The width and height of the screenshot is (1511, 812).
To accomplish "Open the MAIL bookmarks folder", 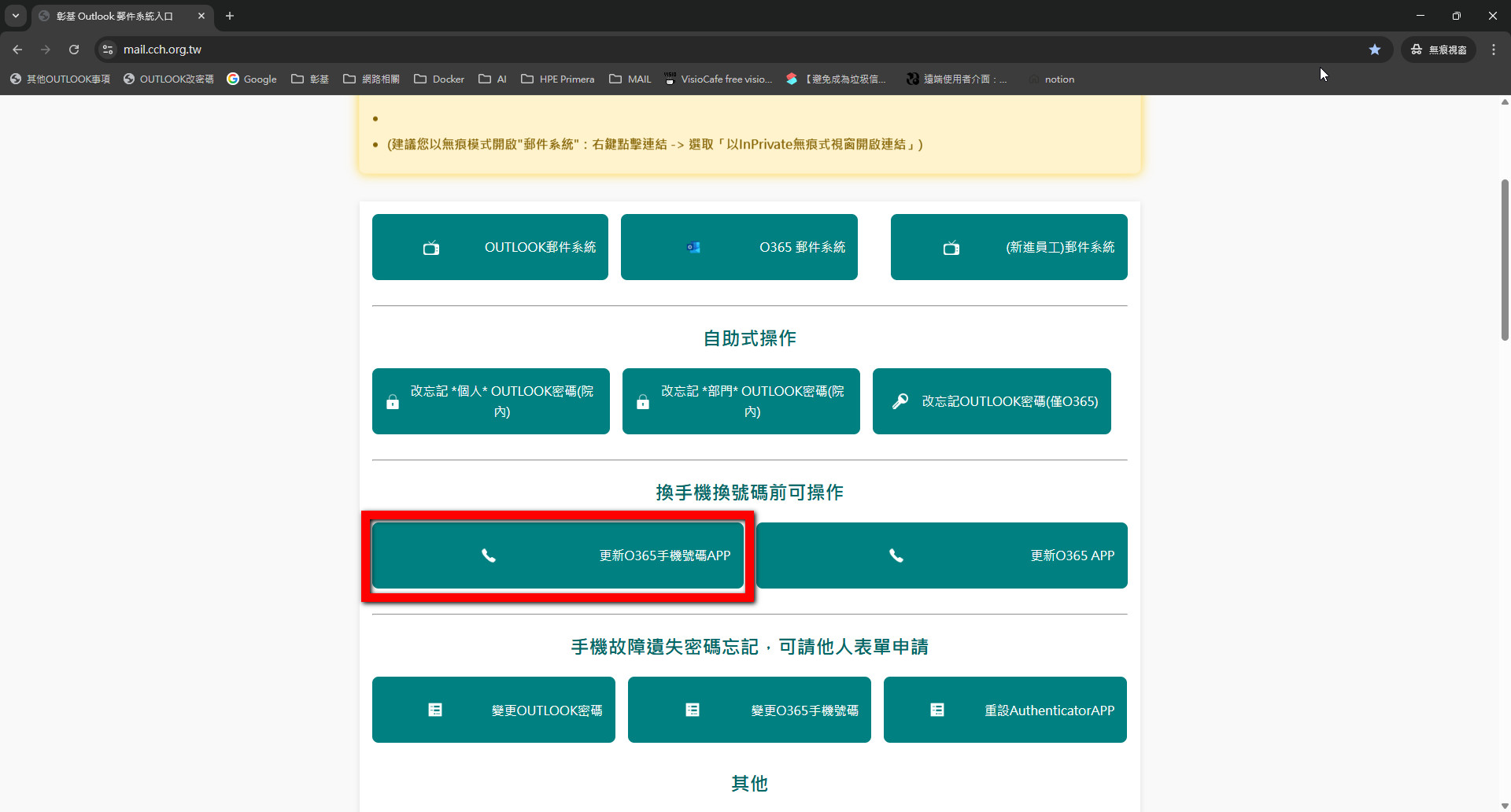I will point(630,79).
